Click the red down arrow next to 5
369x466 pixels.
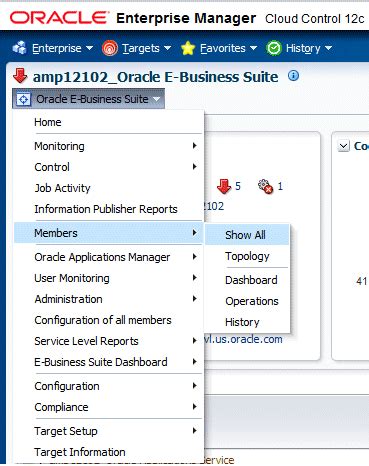pyautogui.click(x=224, y=186)
